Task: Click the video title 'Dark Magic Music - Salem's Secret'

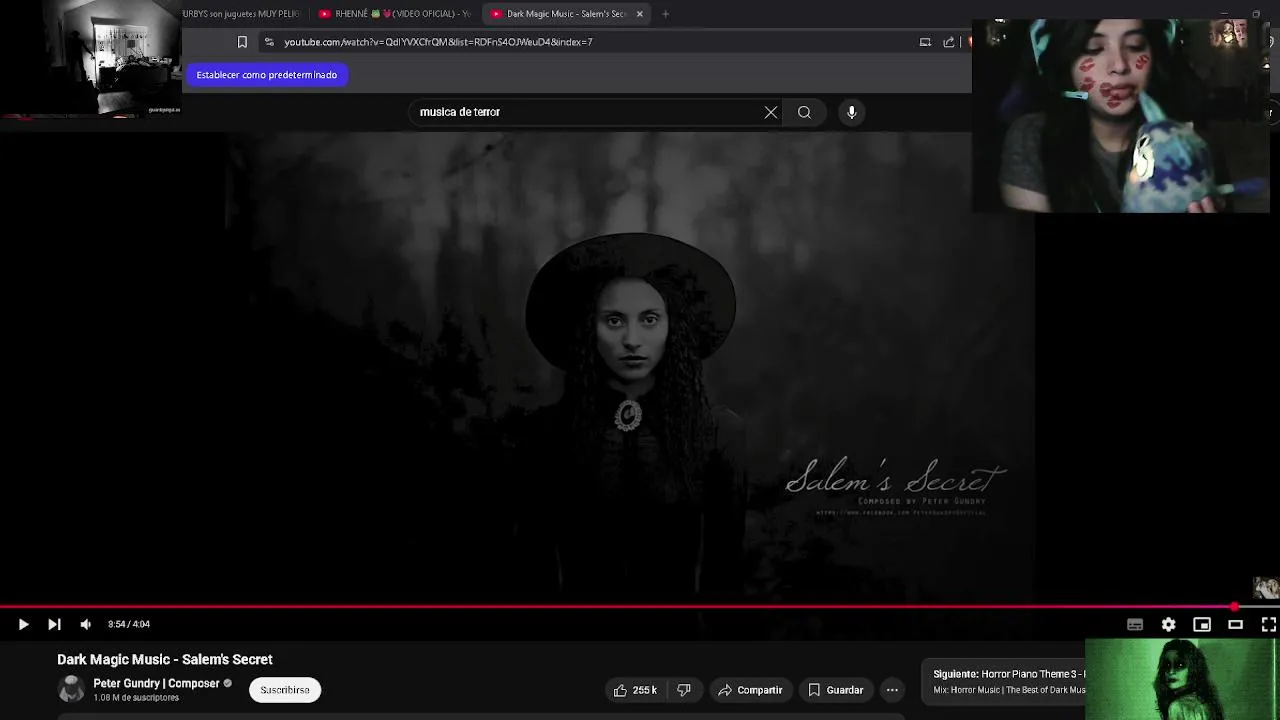Action: point(165,660)
